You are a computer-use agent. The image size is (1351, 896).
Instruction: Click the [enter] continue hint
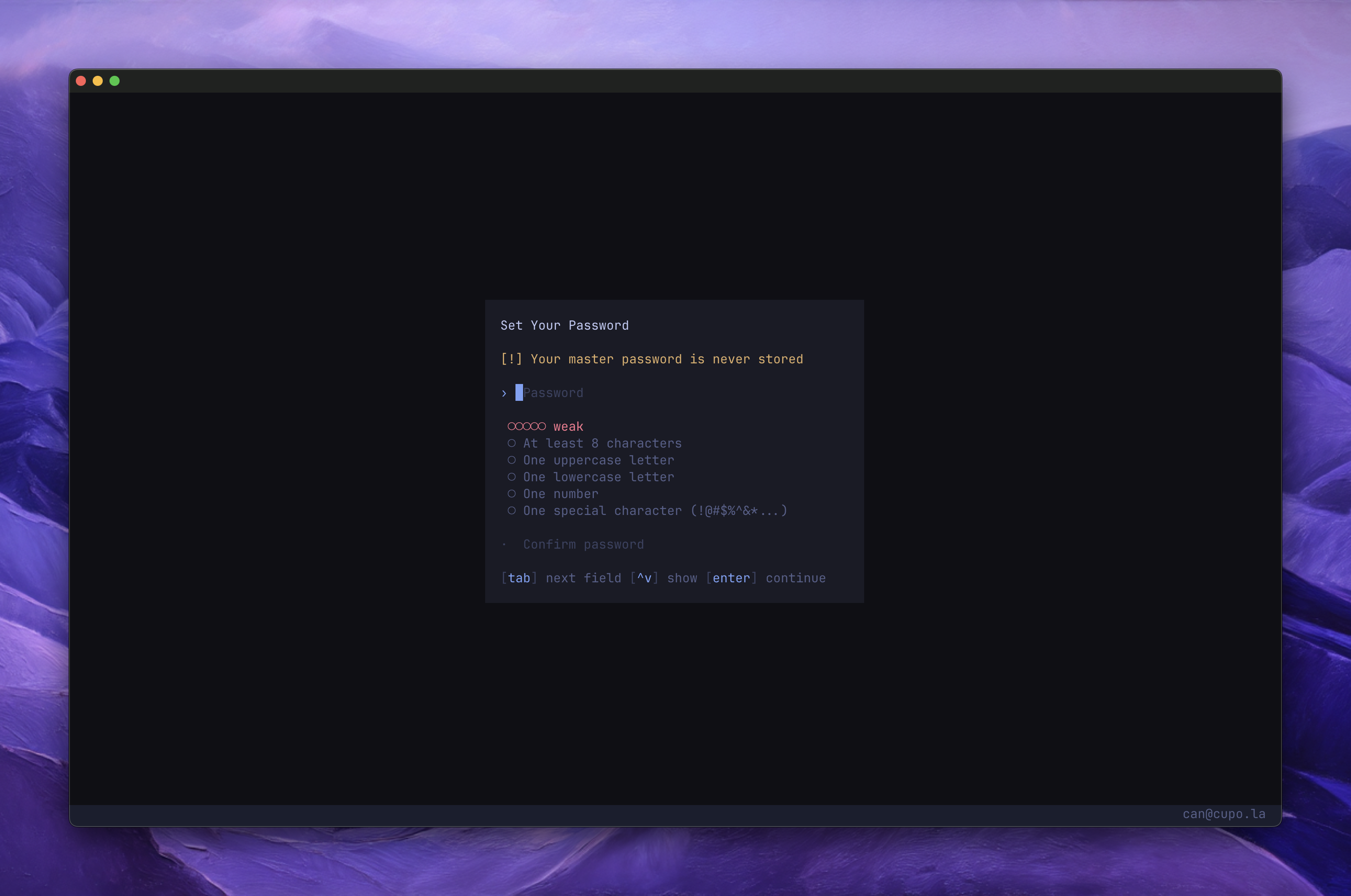click(x=766, y=578)
